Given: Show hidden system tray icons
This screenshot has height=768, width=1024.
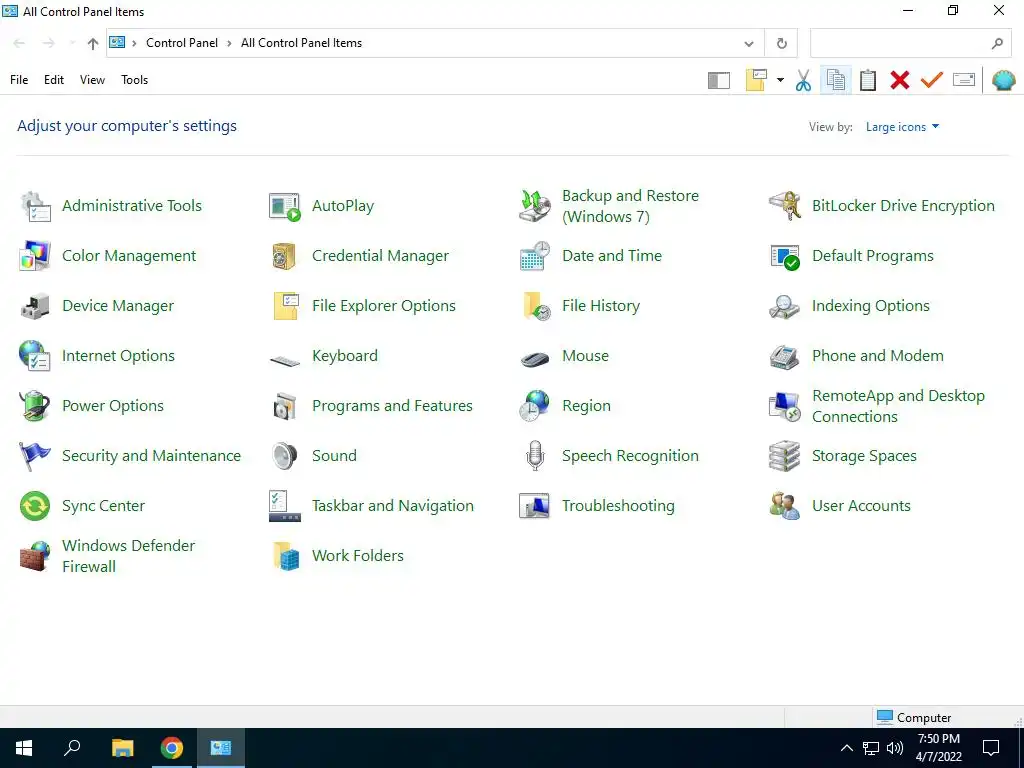Looking at the screenshot, I should (846, 748).
